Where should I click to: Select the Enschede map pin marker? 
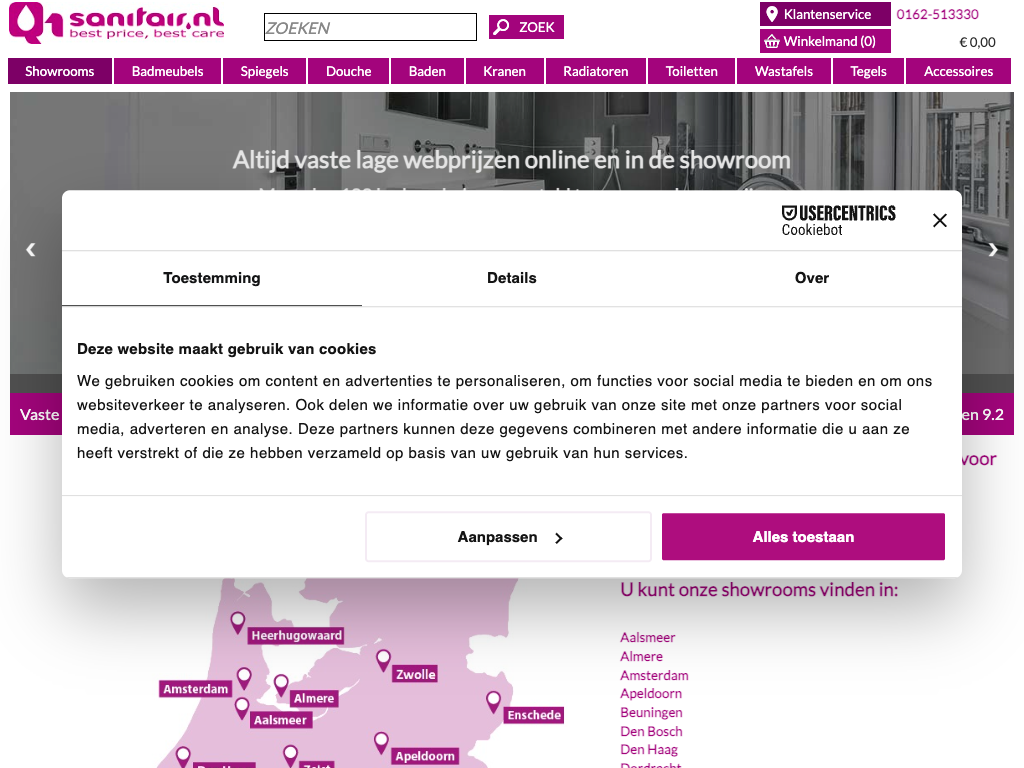493,701
